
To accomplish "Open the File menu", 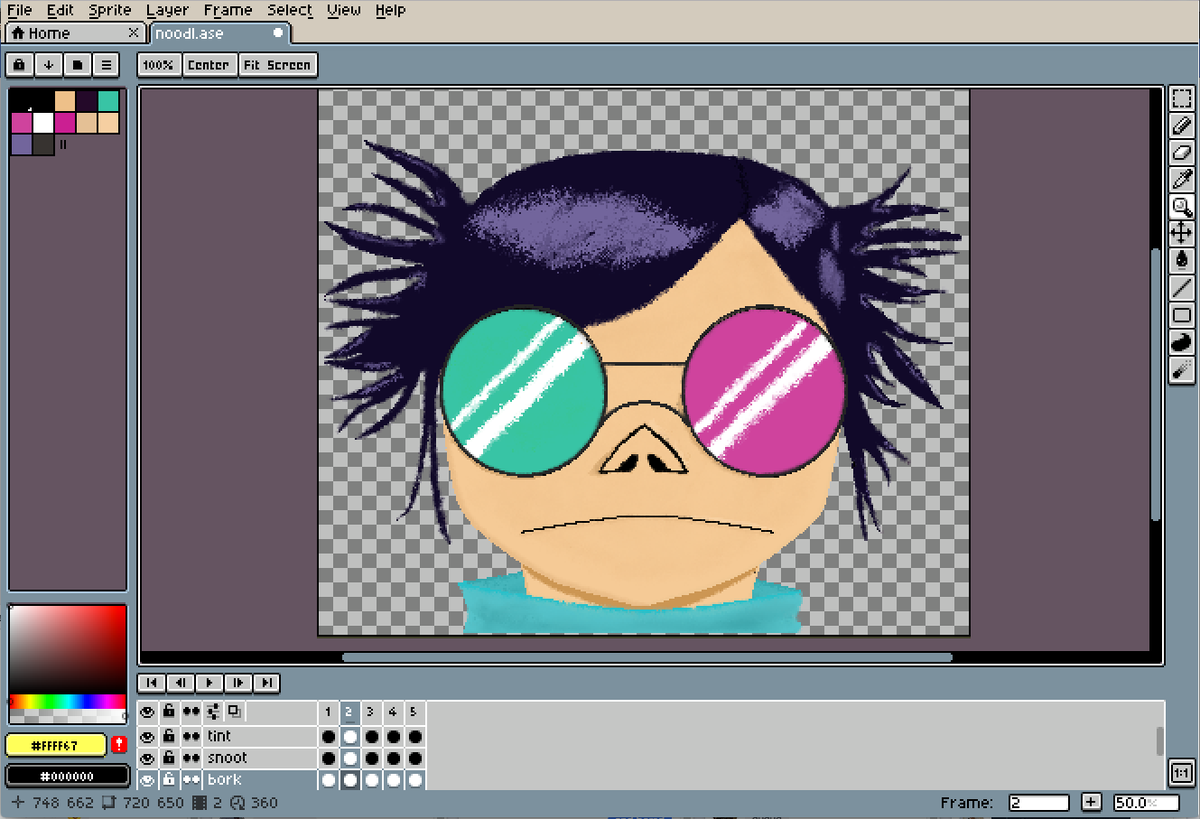I will pos(20,10).
